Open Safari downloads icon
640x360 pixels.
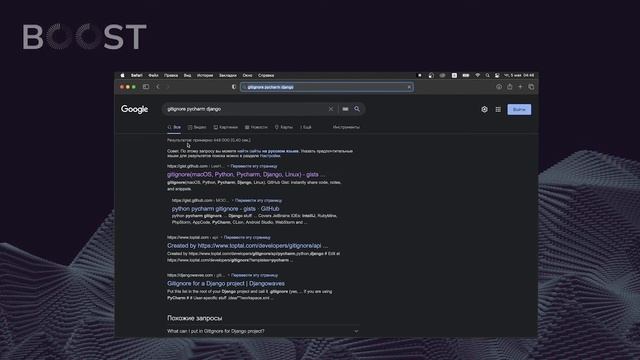pos(499,87)
